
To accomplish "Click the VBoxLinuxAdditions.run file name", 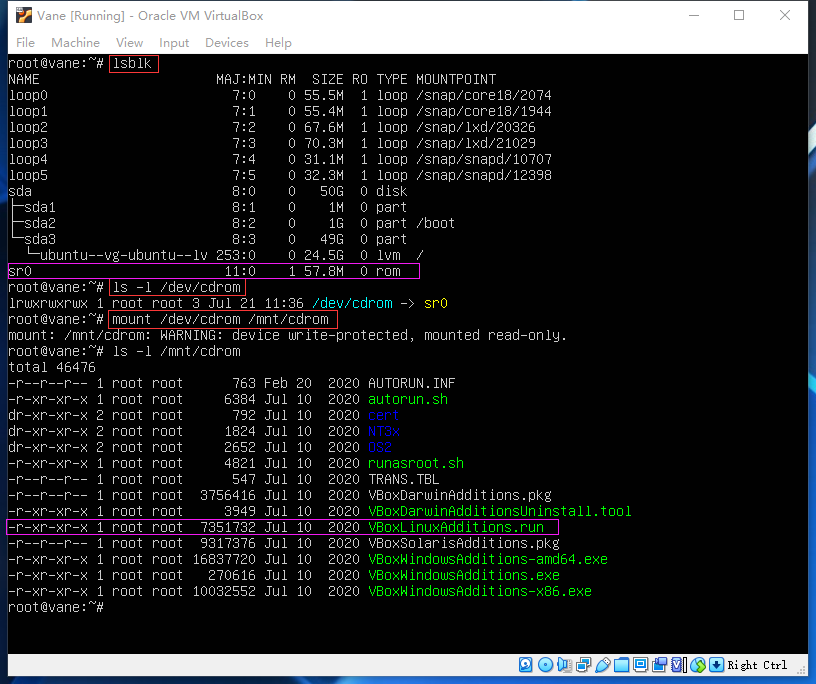I will pos(456,527).
